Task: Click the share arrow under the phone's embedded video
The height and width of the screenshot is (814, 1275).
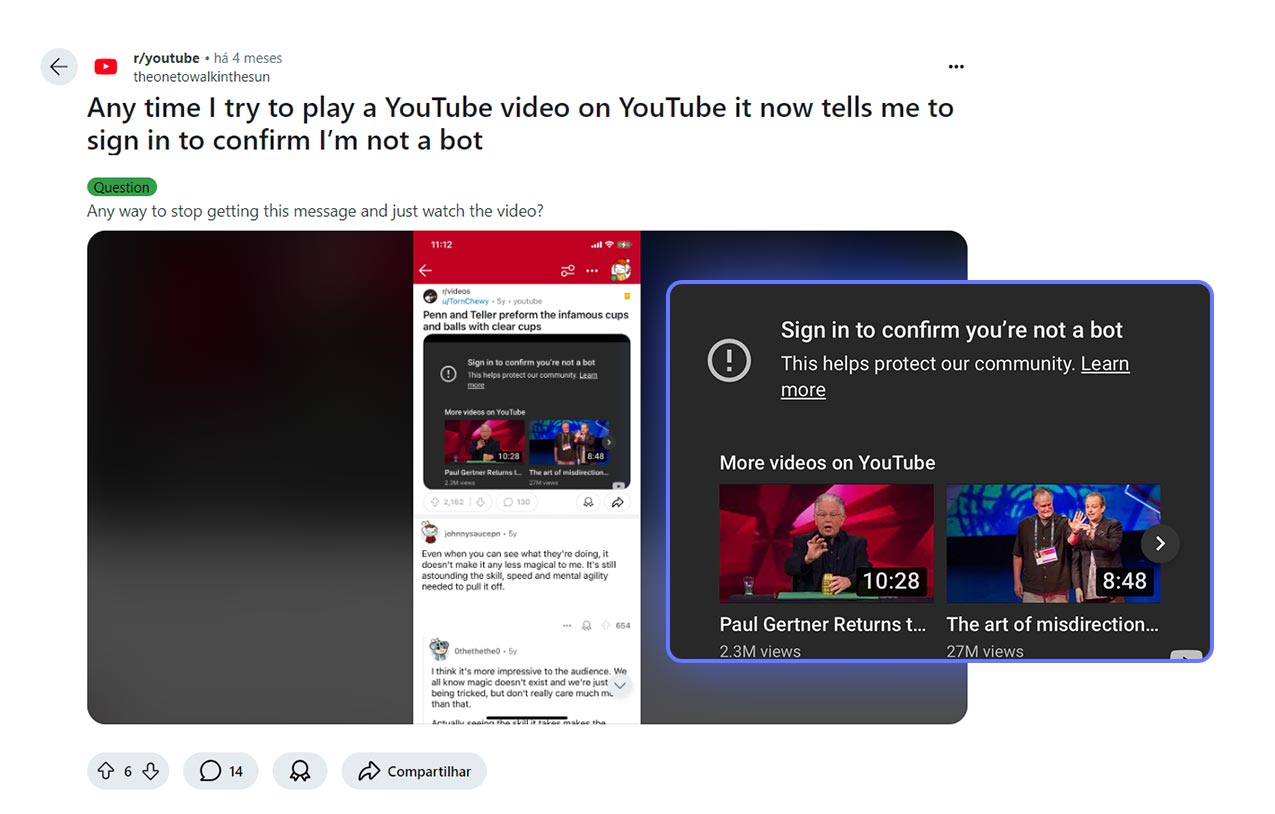Action: (x=618, y=502)
